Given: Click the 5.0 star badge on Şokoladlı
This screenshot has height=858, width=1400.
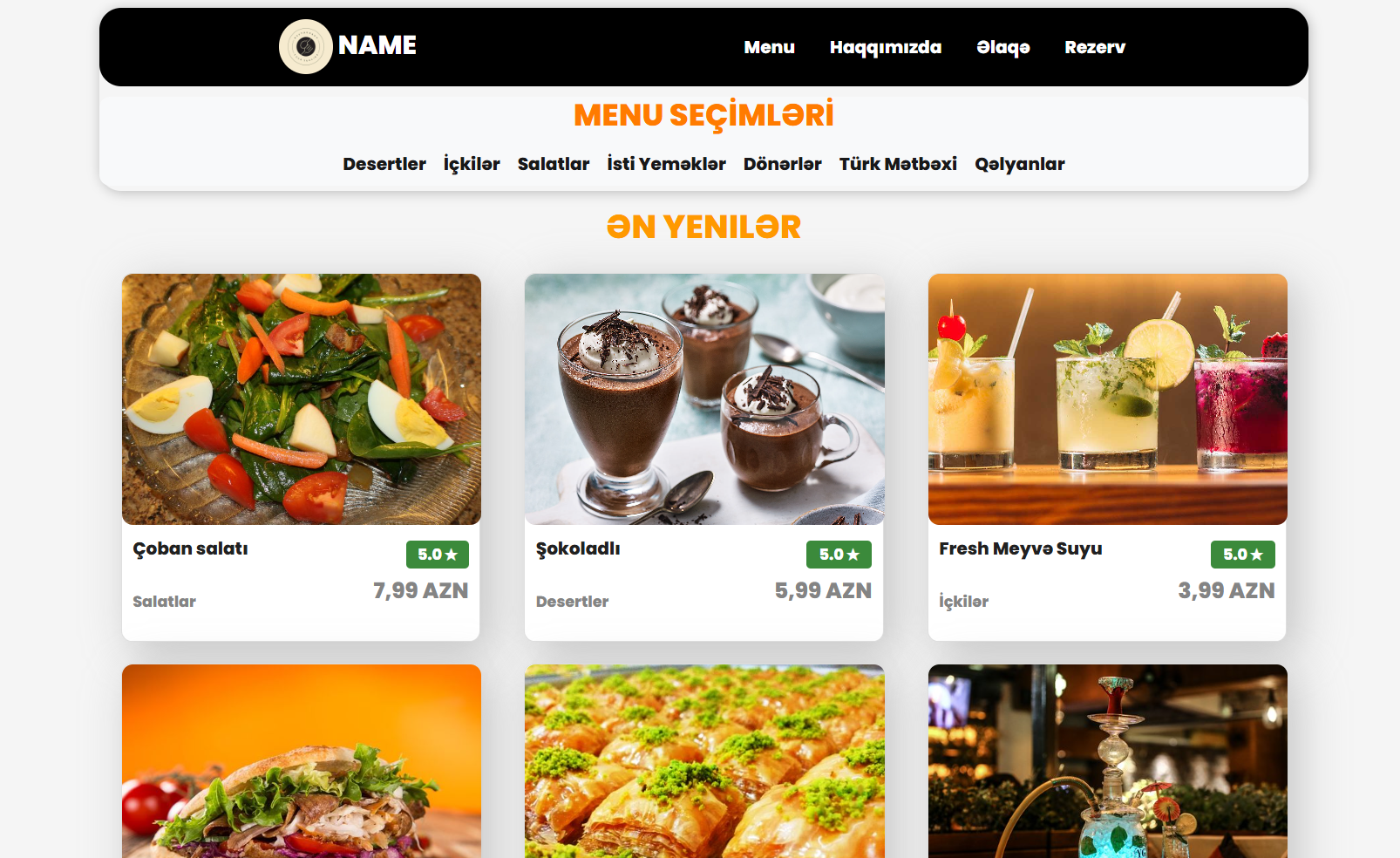Looking at the screenshot, I should (x=839, y=555).
